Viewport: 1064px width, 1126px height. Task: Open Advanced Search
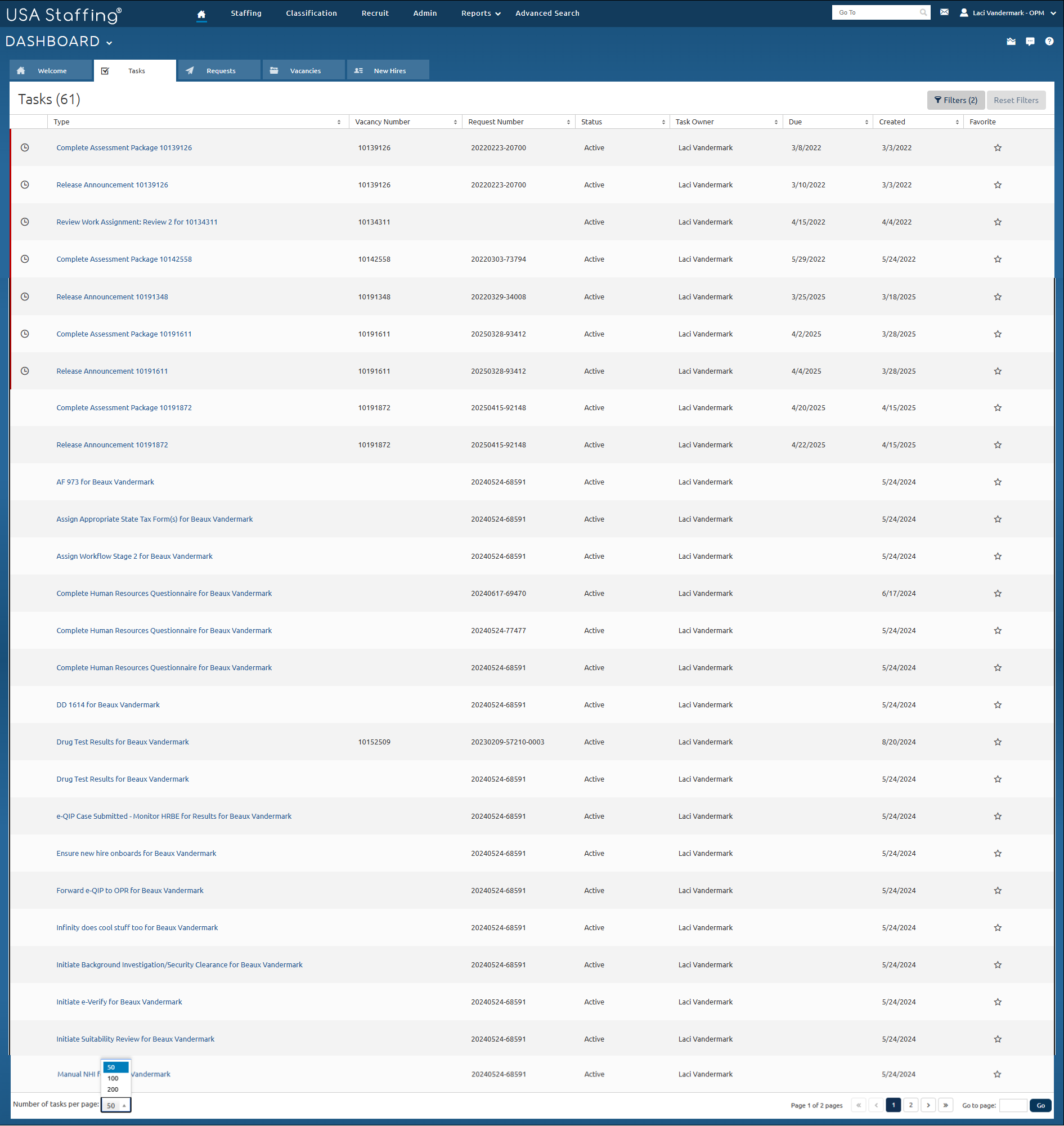pyautogui.click(x=547, y=13)
